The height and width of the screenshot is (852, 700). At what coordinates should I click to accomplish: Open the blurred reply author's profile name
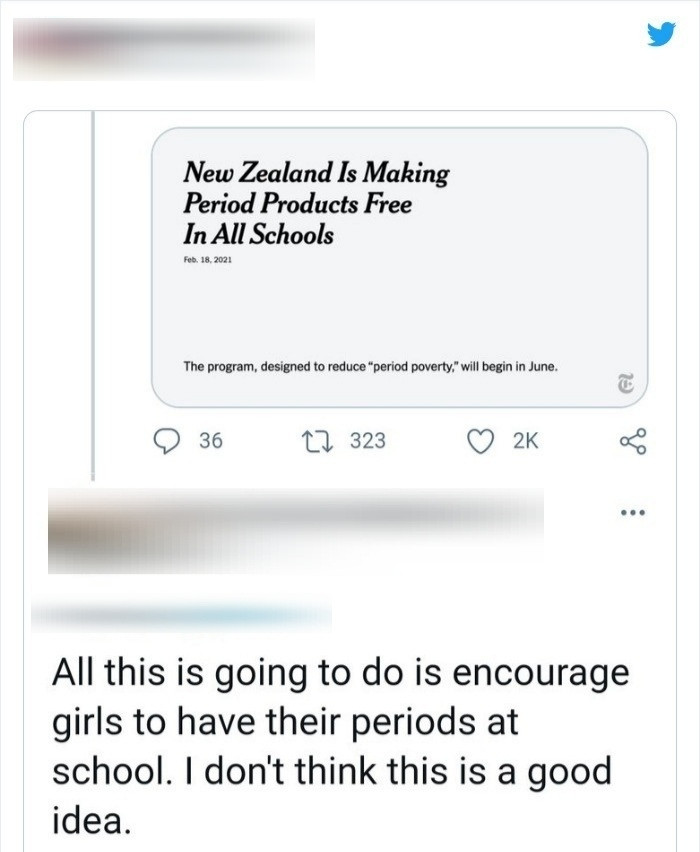click(x=295, y=530)
